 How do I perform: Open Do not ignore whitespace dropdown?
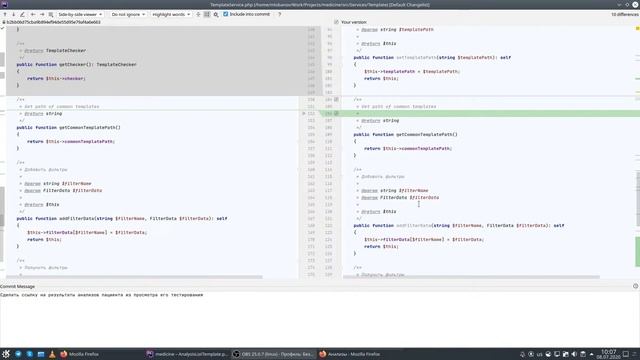128,14
